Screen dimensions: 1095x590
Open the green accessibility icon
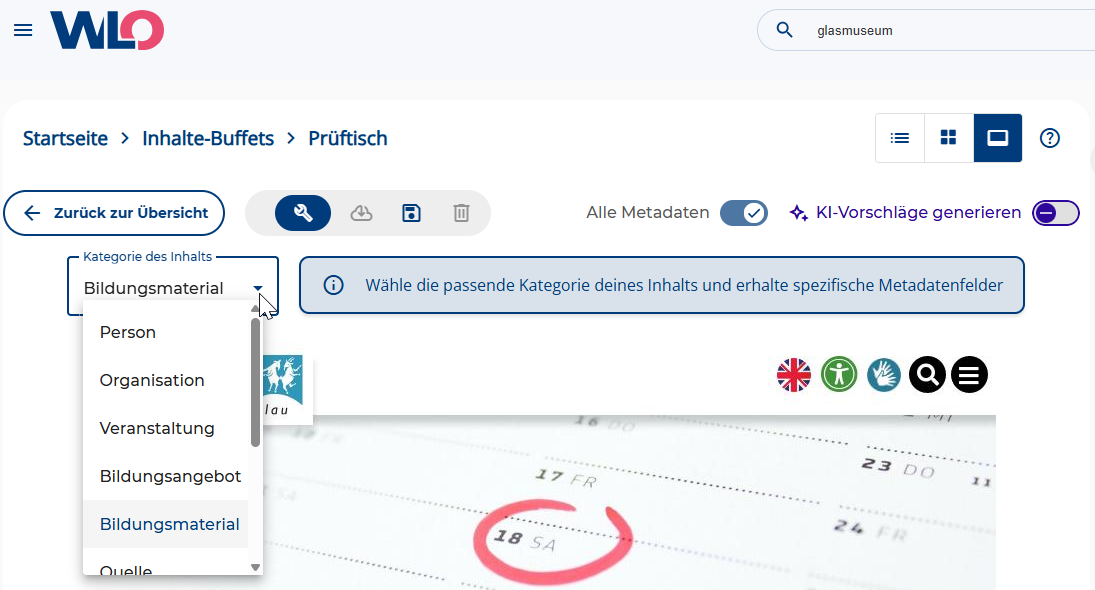coord(839,375)
